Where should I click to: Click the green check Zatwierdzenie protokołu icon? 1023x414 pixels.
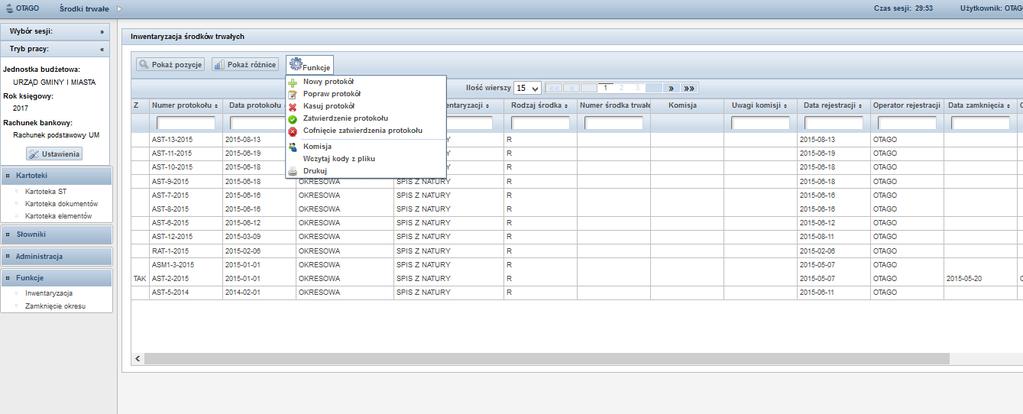click(x=293, y=119)
